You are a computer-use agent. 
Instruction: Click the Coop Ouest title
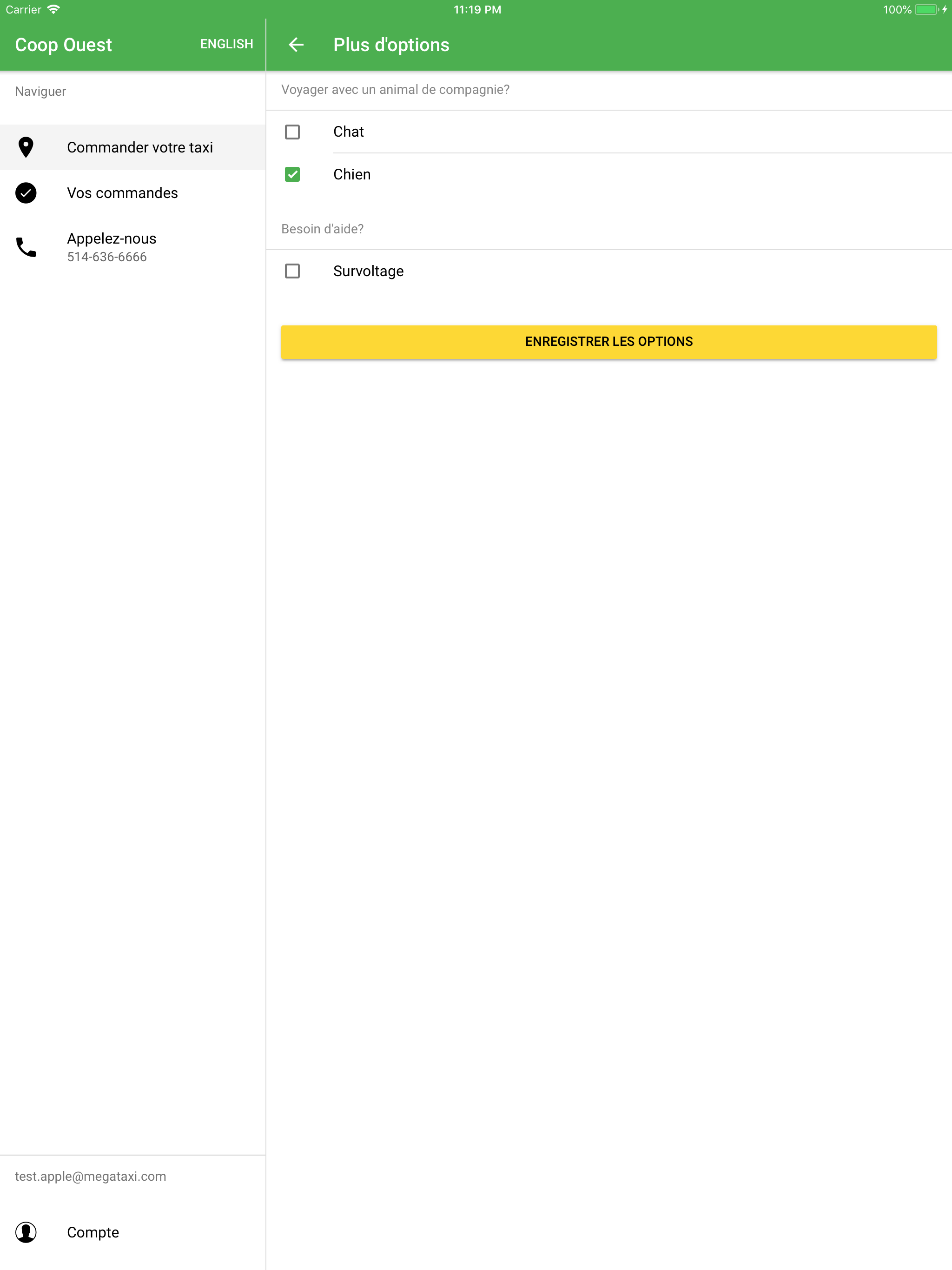click(x=63, y=45)
